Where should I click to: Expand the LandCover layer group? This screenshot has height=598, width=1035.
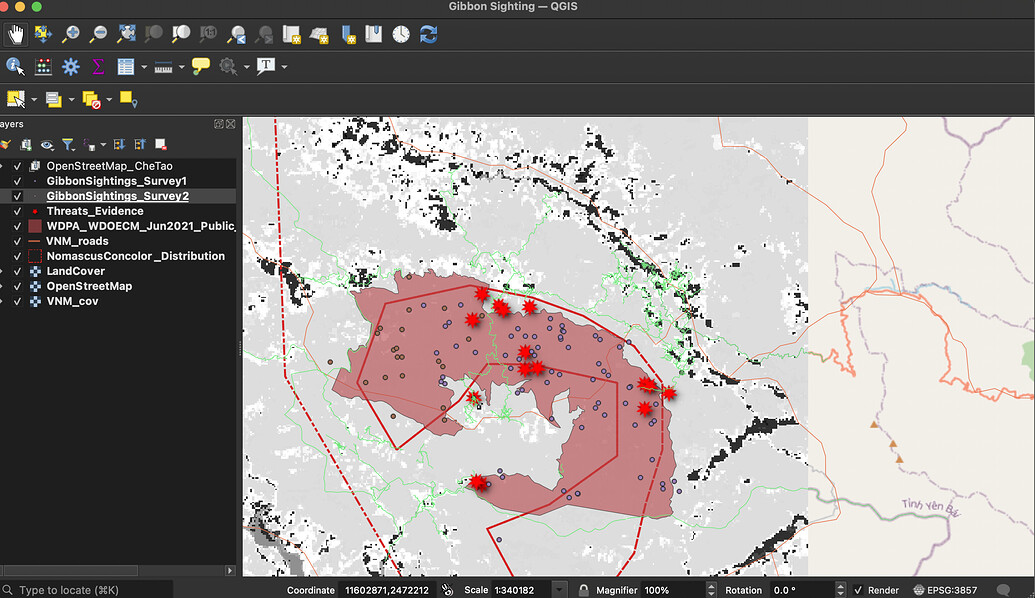pos(3,271)
